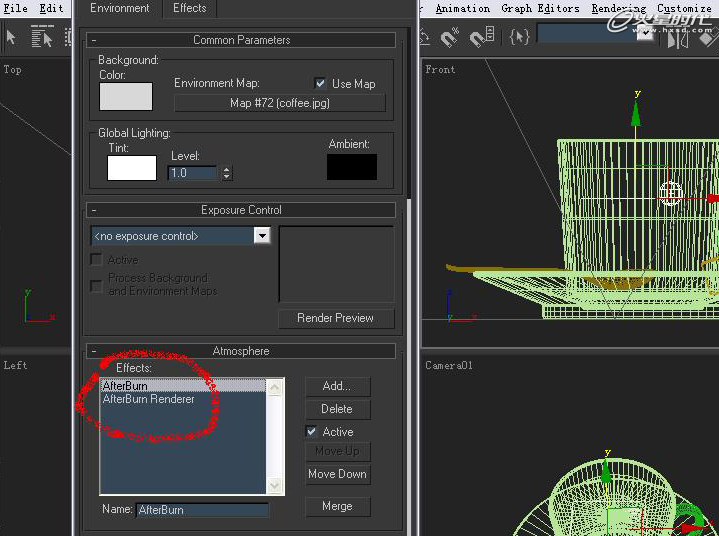The height and width of the screenshot is (536, 719).
Task: Click the Top viewport label
Action: 12,70
